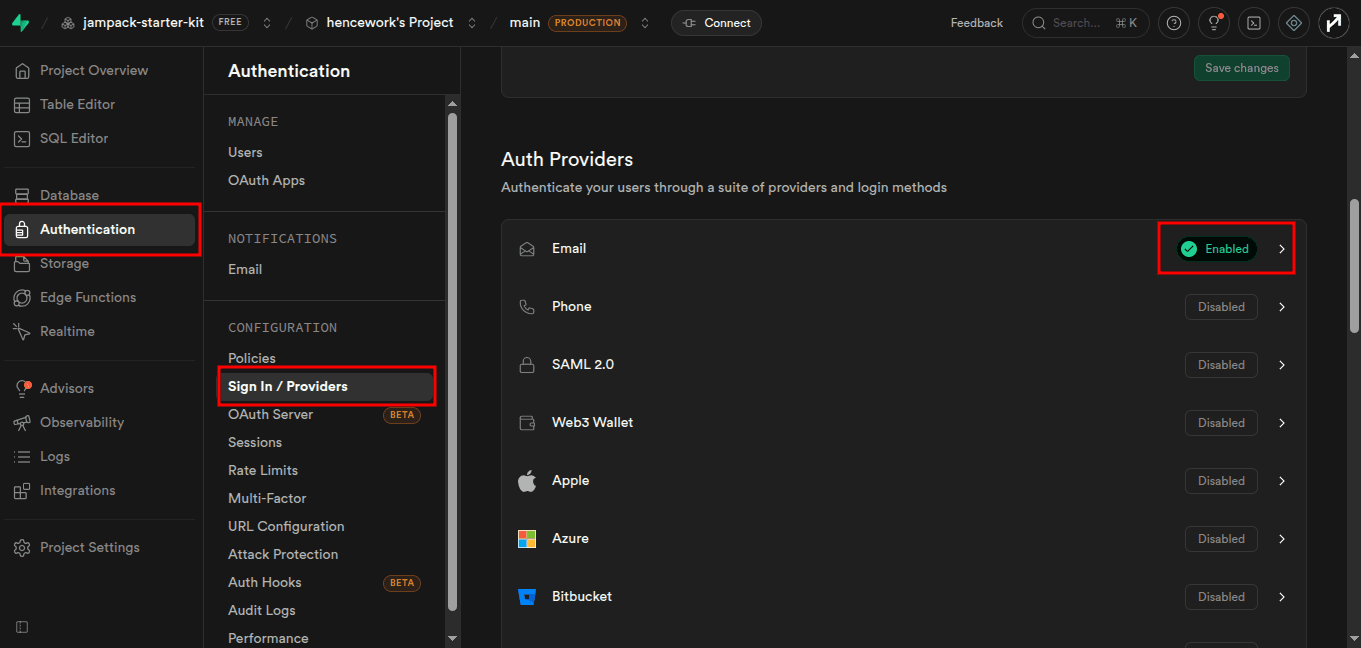Viewport: 1361px width, 648px height.
Task: Click the Feedback button
Action: coord(976,23)
